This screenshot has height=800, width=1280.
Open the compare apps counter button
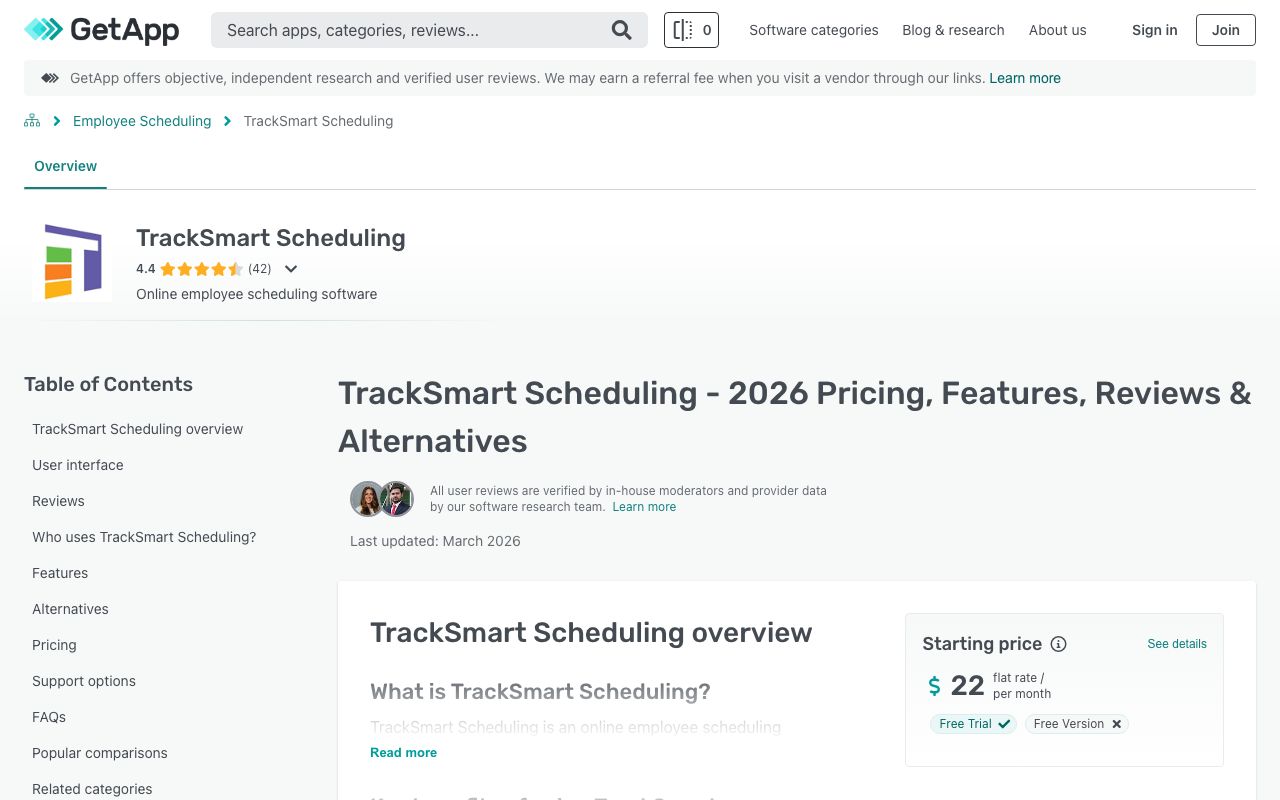click(691, 30)
